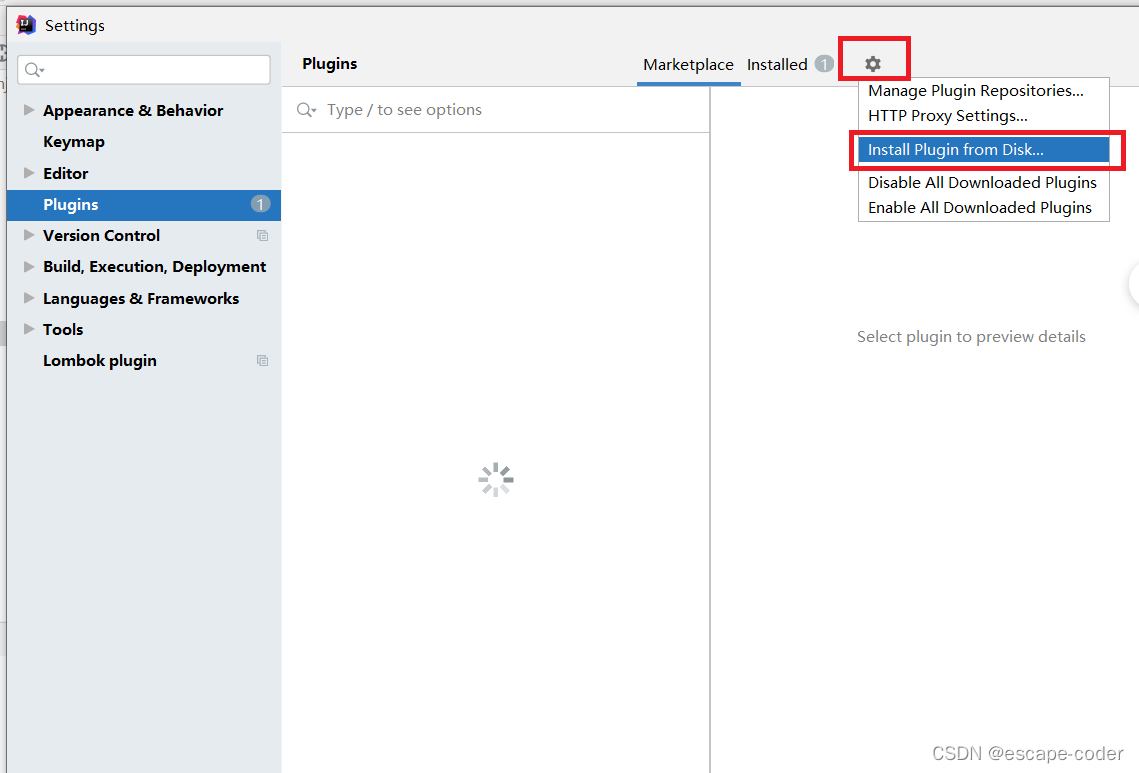
Task: Select Appearance & Behavior label
Action: (x=133, y=110)
